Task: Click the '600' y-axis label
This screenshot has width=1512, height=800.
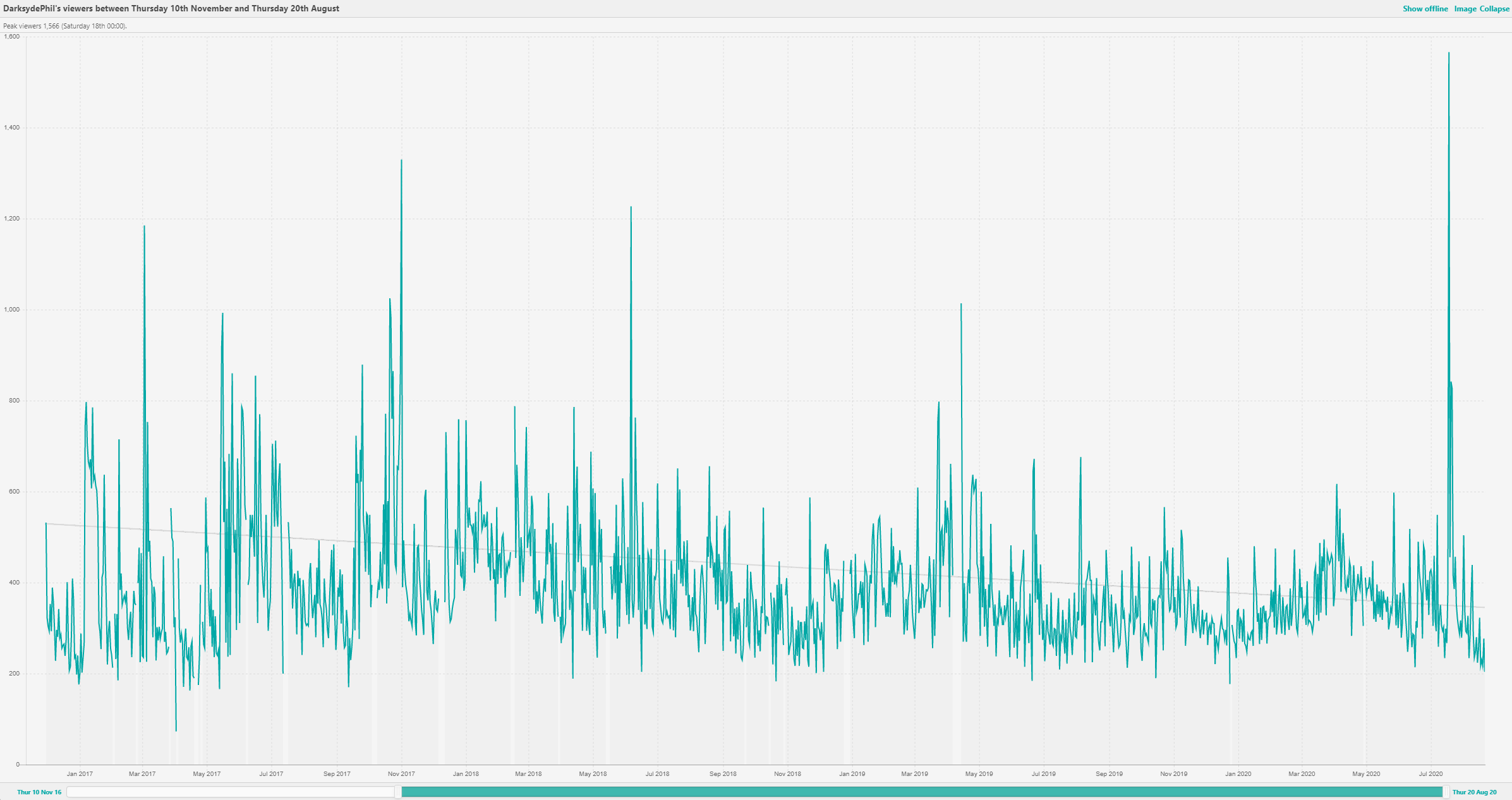Action: point(14,492)
